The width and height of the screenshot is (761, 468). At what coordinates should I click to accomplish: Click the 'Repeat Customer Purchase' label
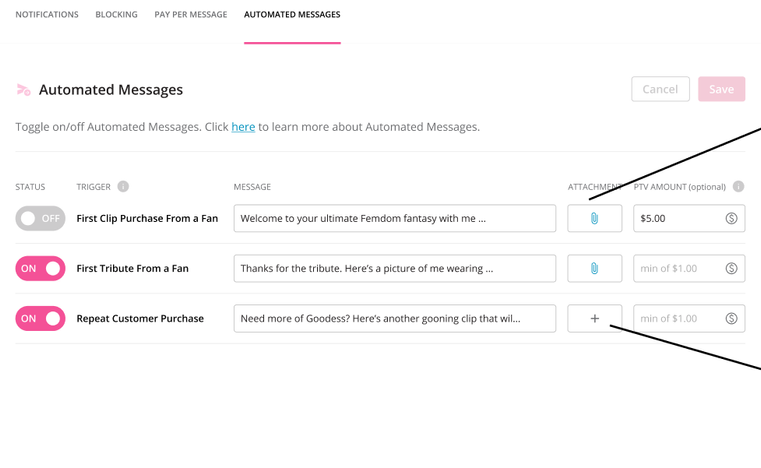pos(140,318)
